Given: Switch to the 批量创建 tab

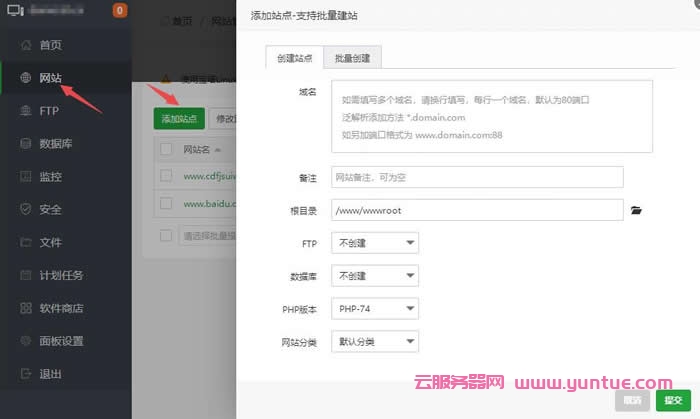Looking at the screenshot, I should pos(352,58).
